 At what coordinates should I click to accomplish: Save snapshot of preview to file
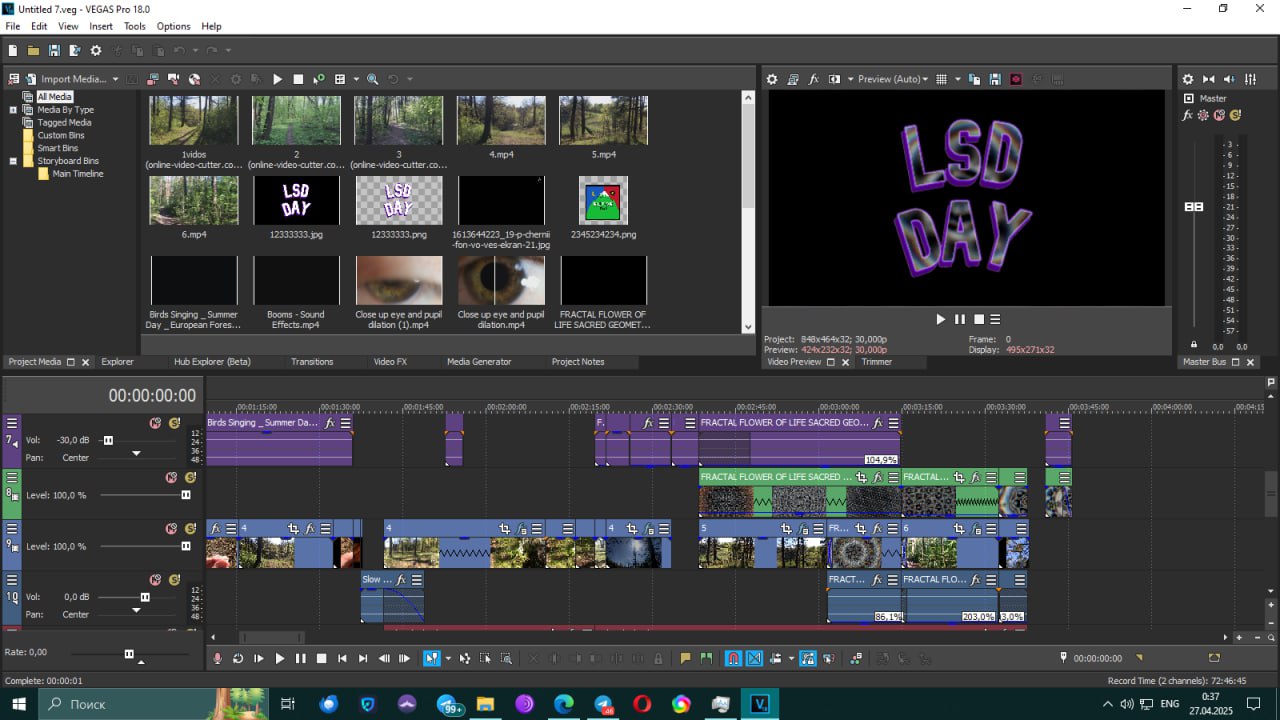pos(995,79)
